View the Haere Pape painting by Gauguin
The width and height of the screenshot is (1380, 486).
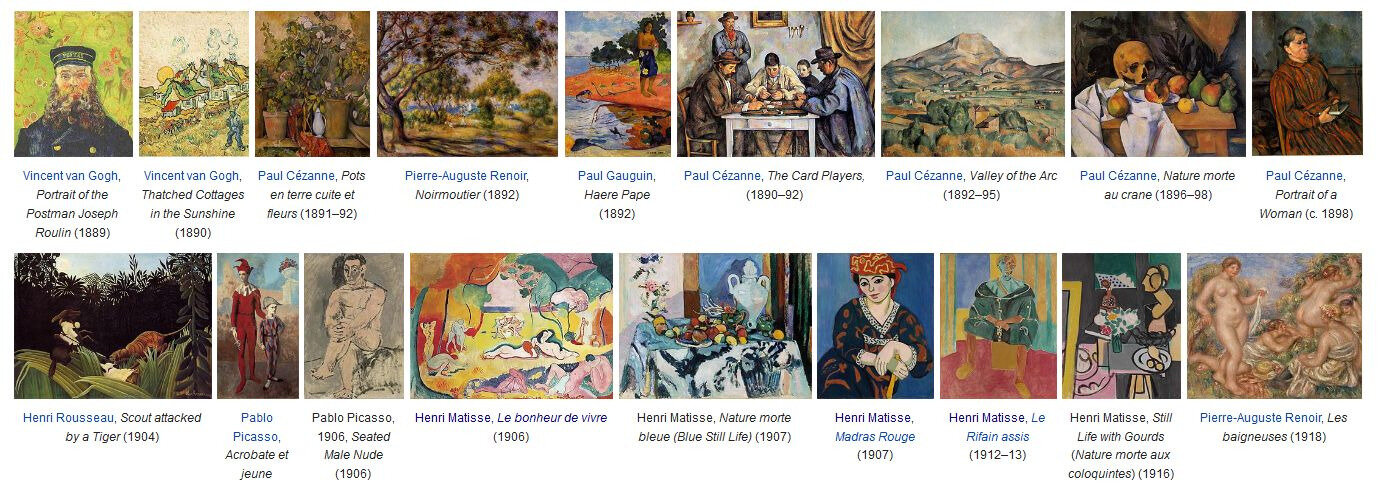[x=617, y=84]
